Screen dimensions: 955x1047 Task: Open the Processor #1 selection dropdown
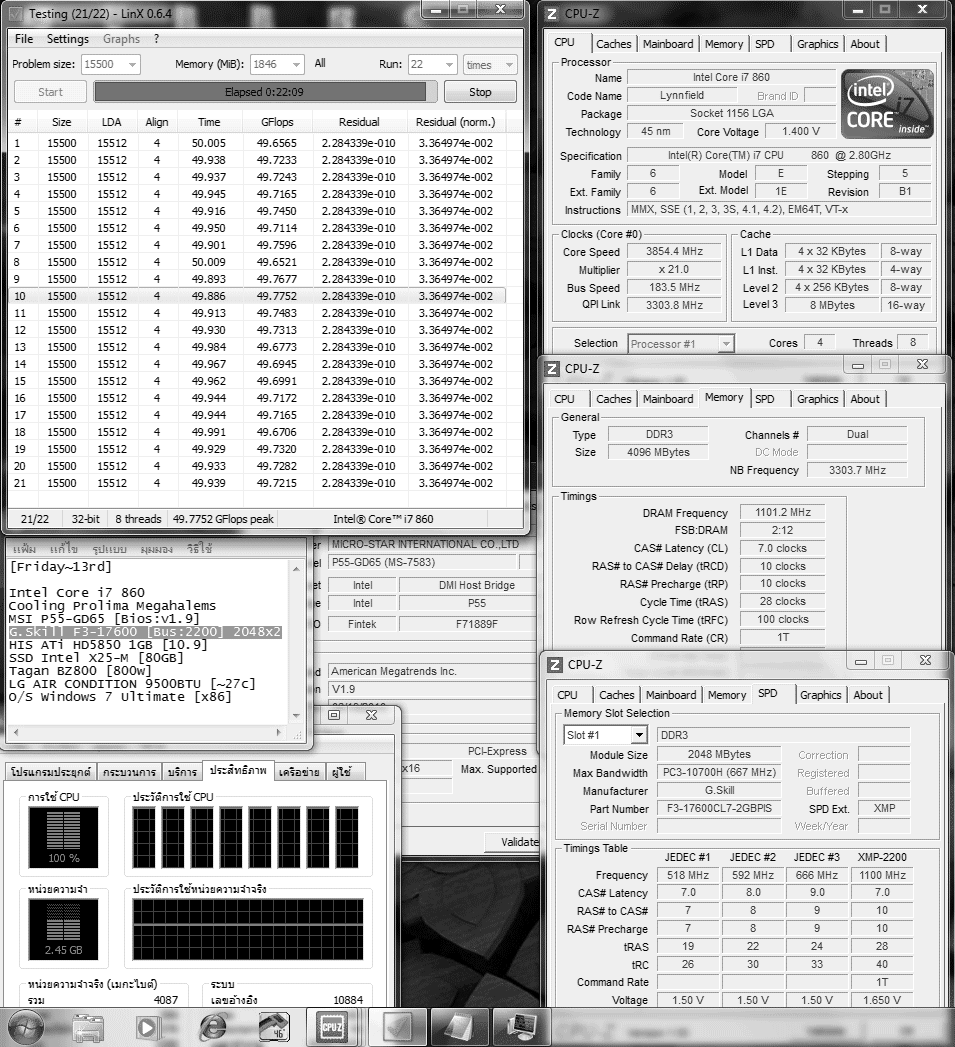pyautogui.click(x=725, y=344)
